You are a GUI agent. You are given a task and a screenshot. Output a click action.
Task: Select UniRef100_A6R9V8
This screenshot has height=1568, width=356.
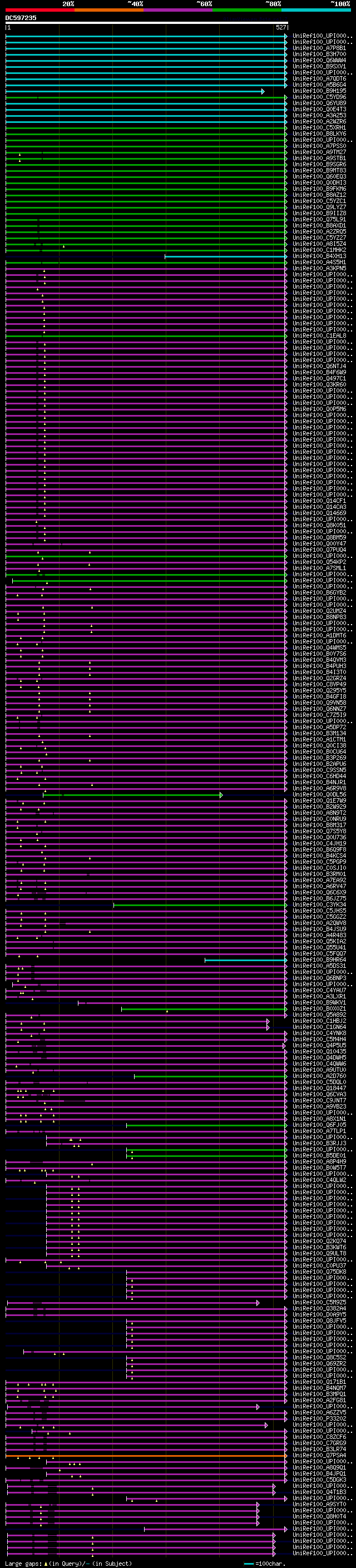click(319, 788)
